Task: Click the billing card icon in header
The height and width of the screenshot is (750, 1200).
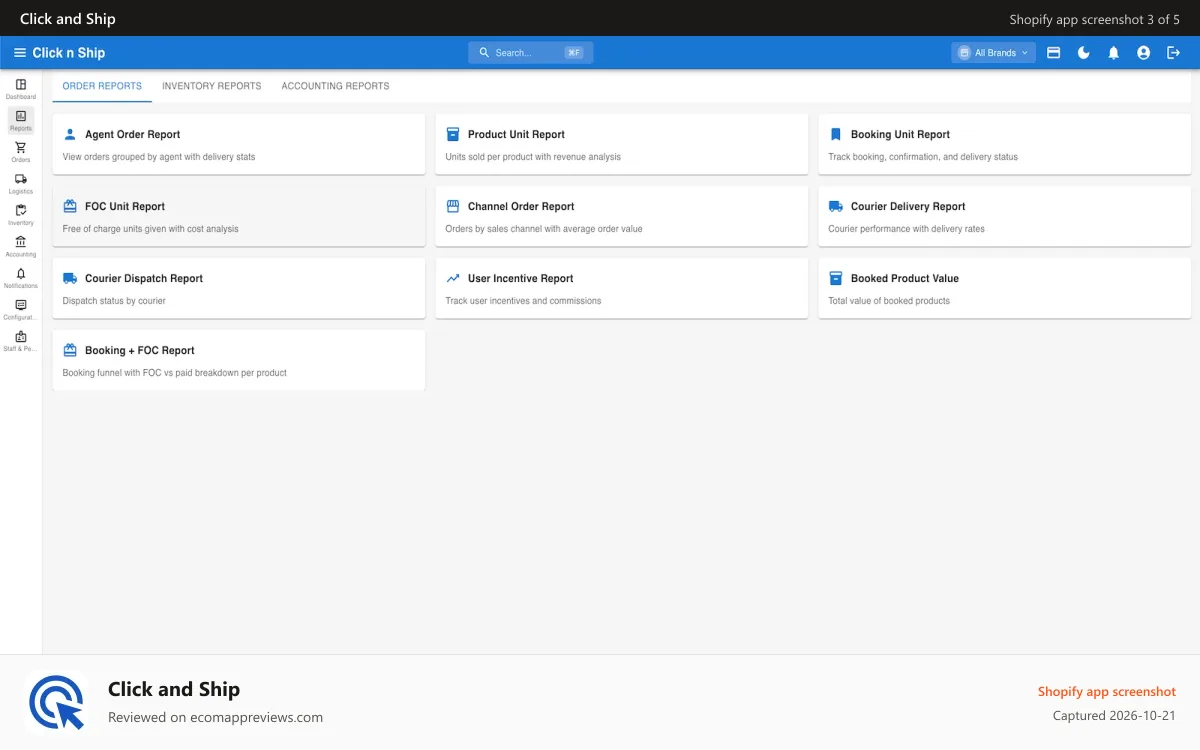Action: [x=1054, y=53]
